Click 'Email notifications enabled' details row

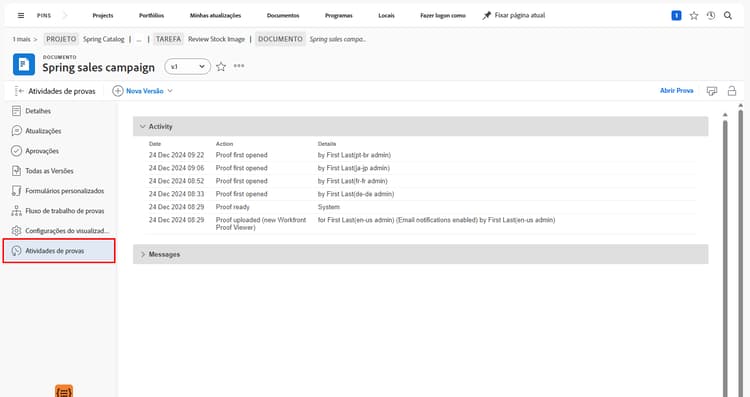coord(437,220)
